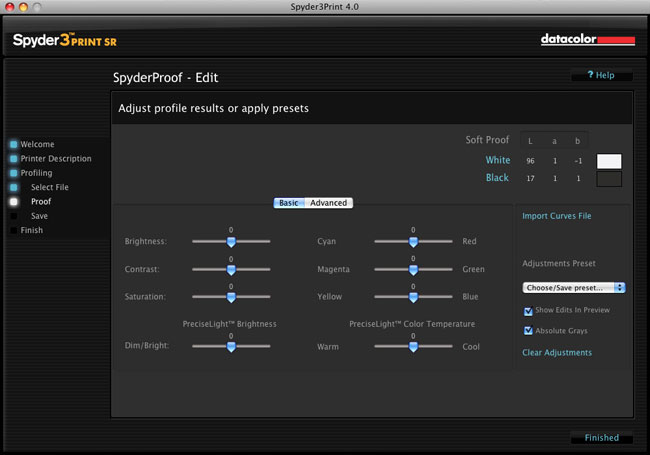Click Clear Adjustments
The height and width of the screenshot is (455, 650).
pos(557,353)
